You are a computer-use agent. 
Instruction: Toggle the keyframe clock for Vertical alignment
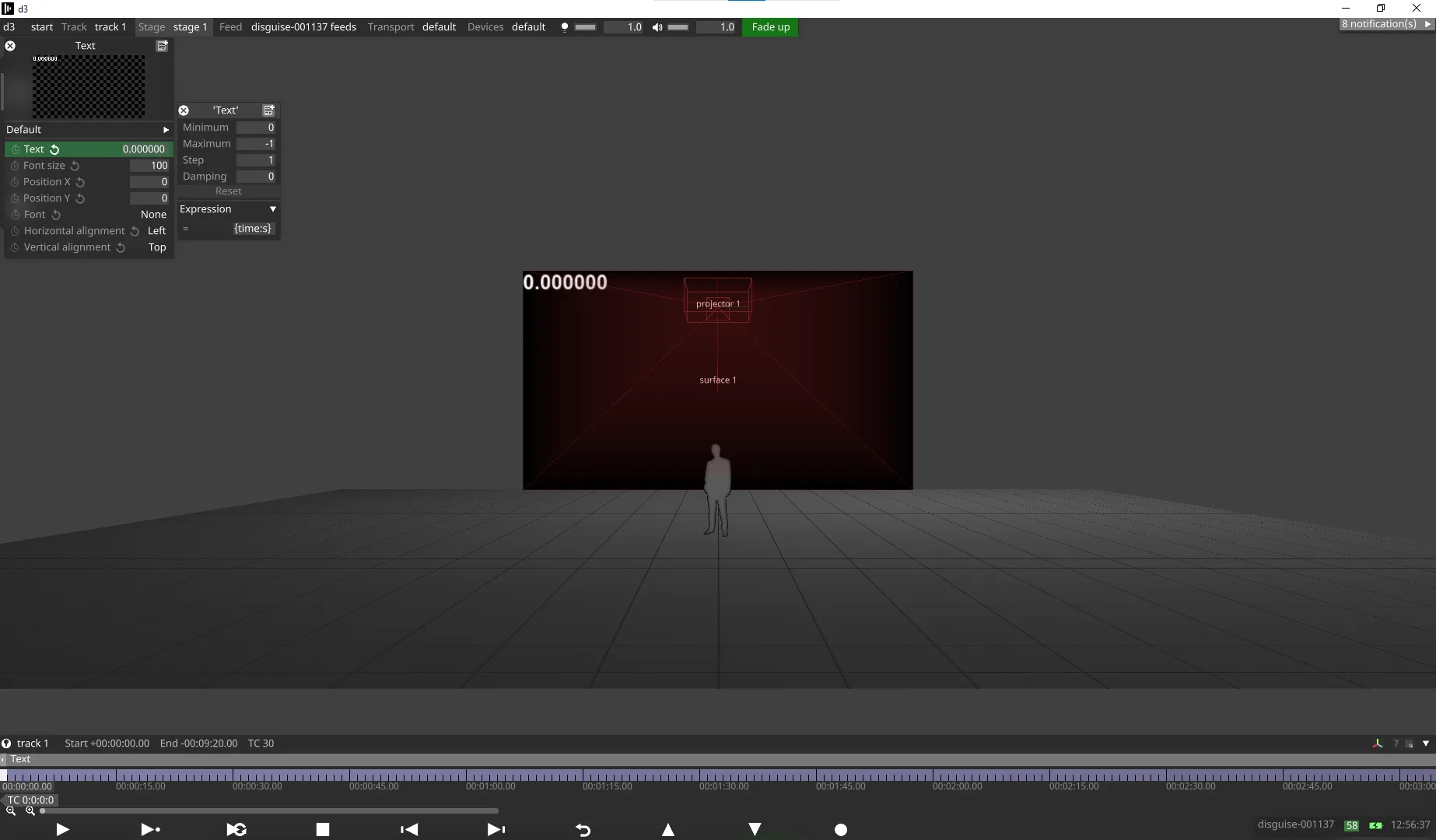(15, 247)
